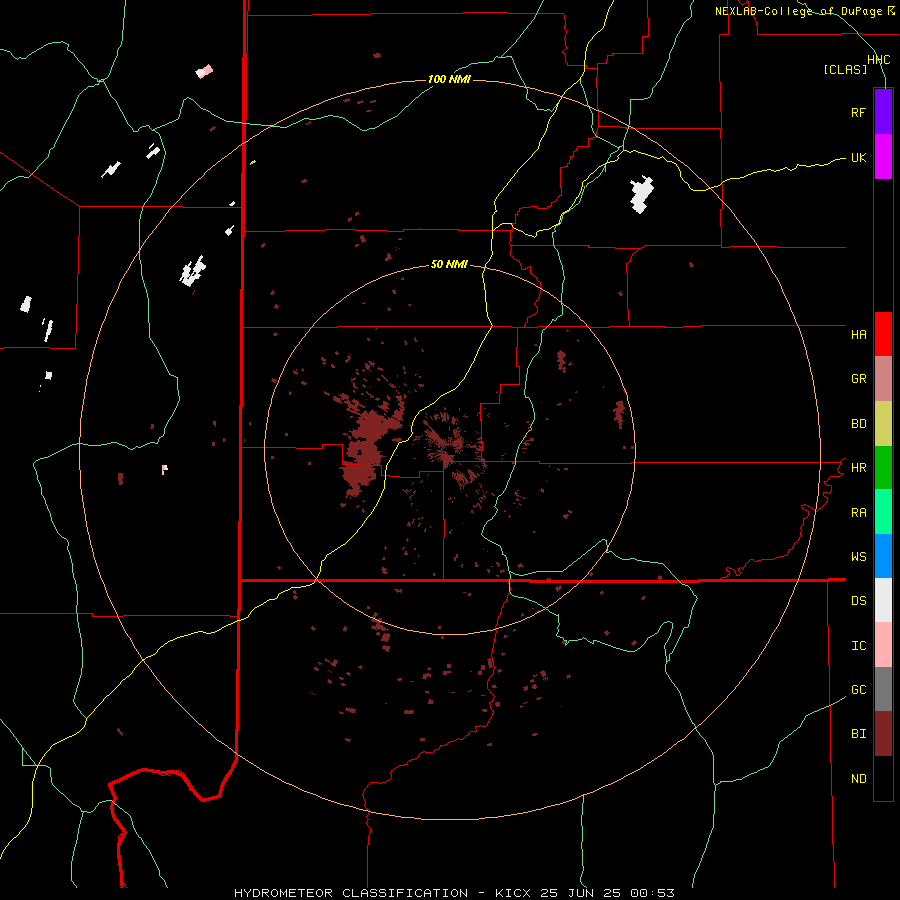The width and height of the screenshot is (900, 900).
Task: Select the GC legend label
Action: [858, 690]
